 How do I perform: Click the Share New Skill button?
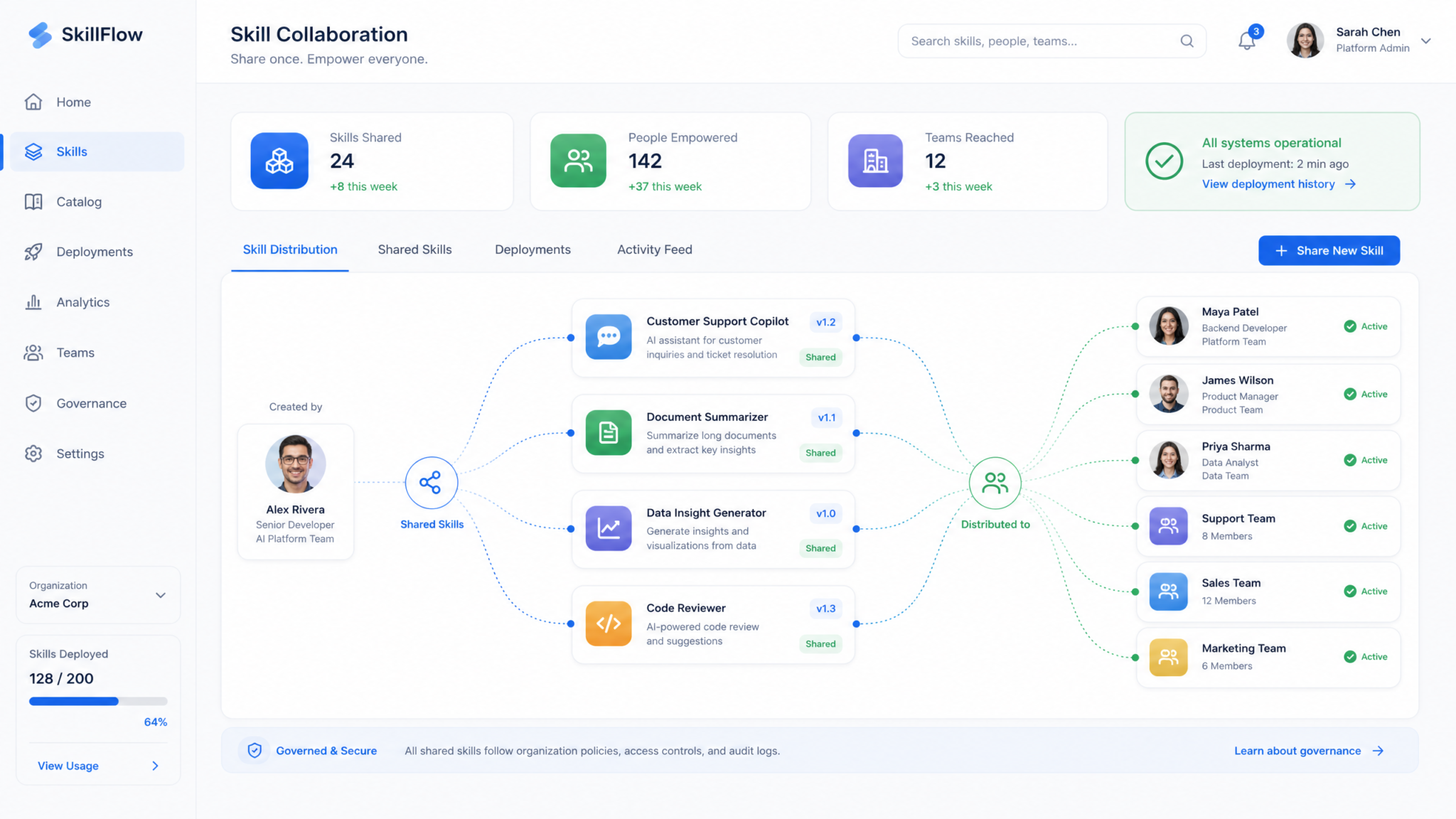1329,250
